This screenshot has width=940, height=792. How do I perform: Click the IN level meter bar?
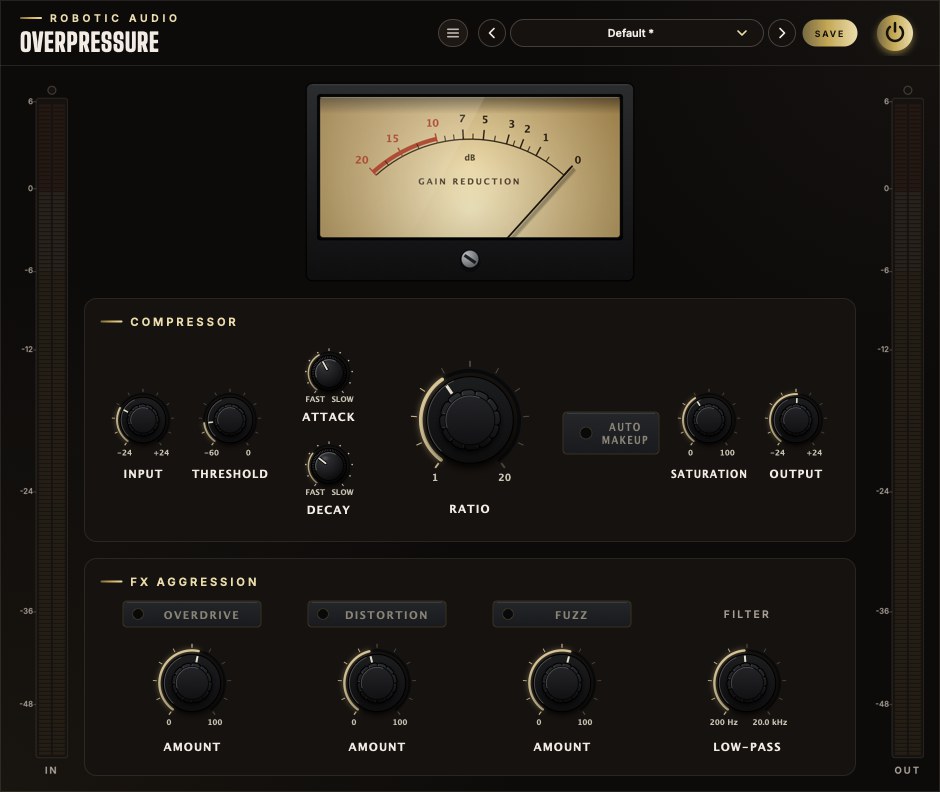coord(52,428)
